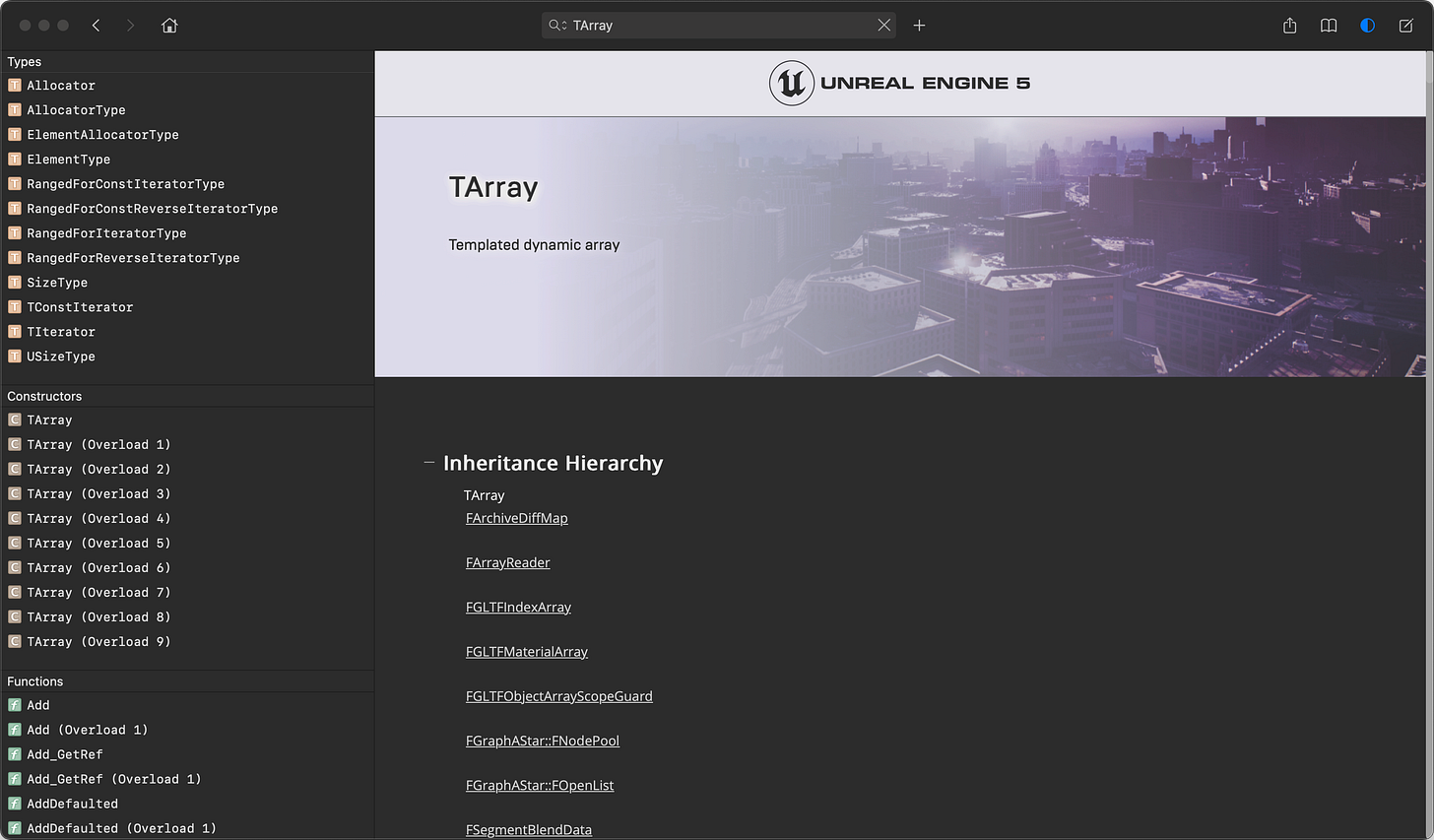The height and width of the screenshot is (840, 1434).
Task: Select TArray (Overload 2) constructor
Action: (x=187, y=469)
